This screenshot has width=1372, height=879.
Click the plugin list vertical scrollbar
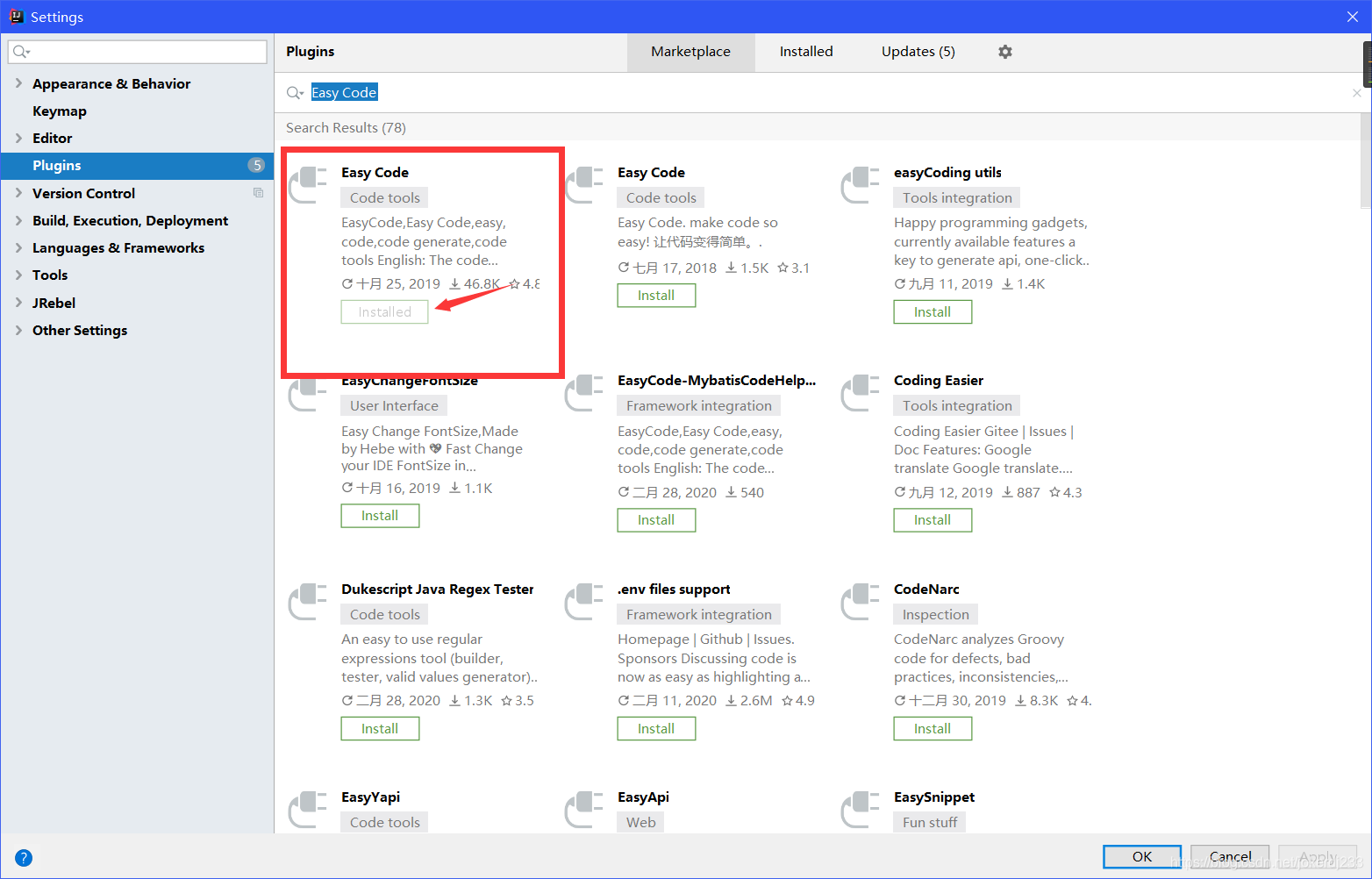click(x=1366, y=161)
